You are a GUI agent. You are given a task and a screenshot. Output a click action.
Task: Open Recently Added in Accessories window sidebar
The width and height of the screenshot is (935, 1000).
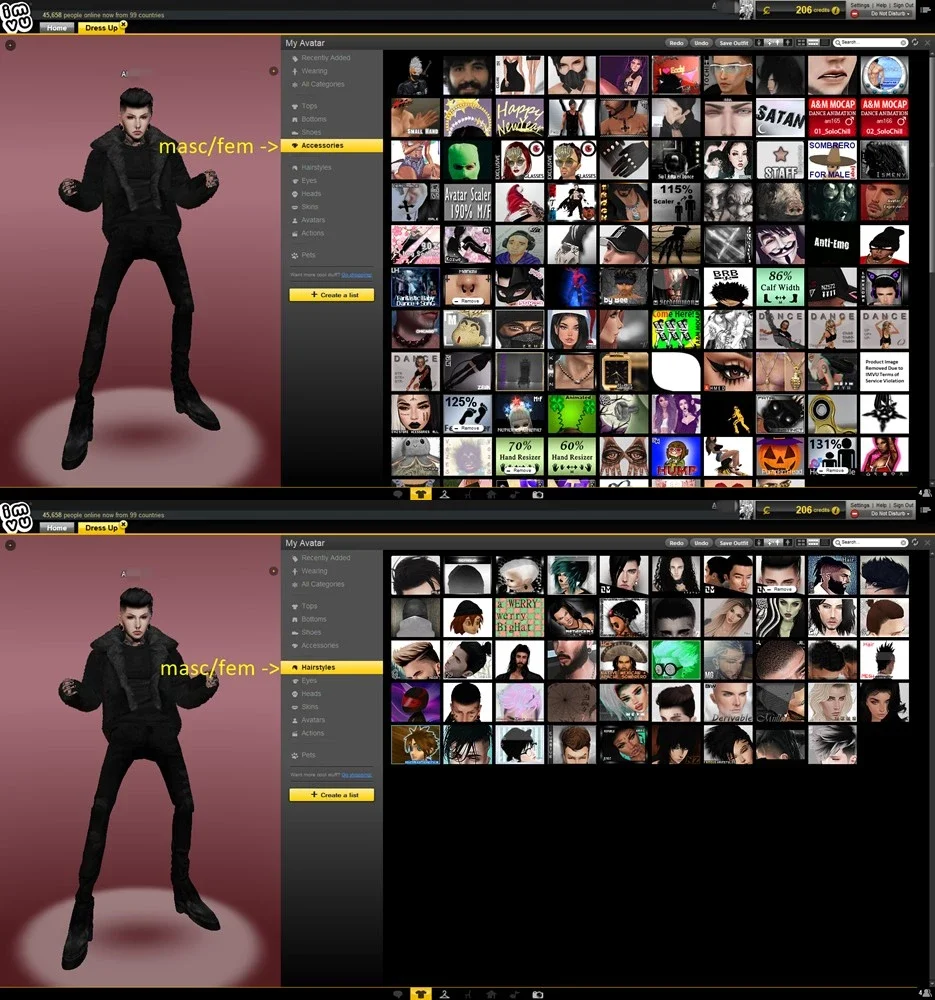click(325, 57)
